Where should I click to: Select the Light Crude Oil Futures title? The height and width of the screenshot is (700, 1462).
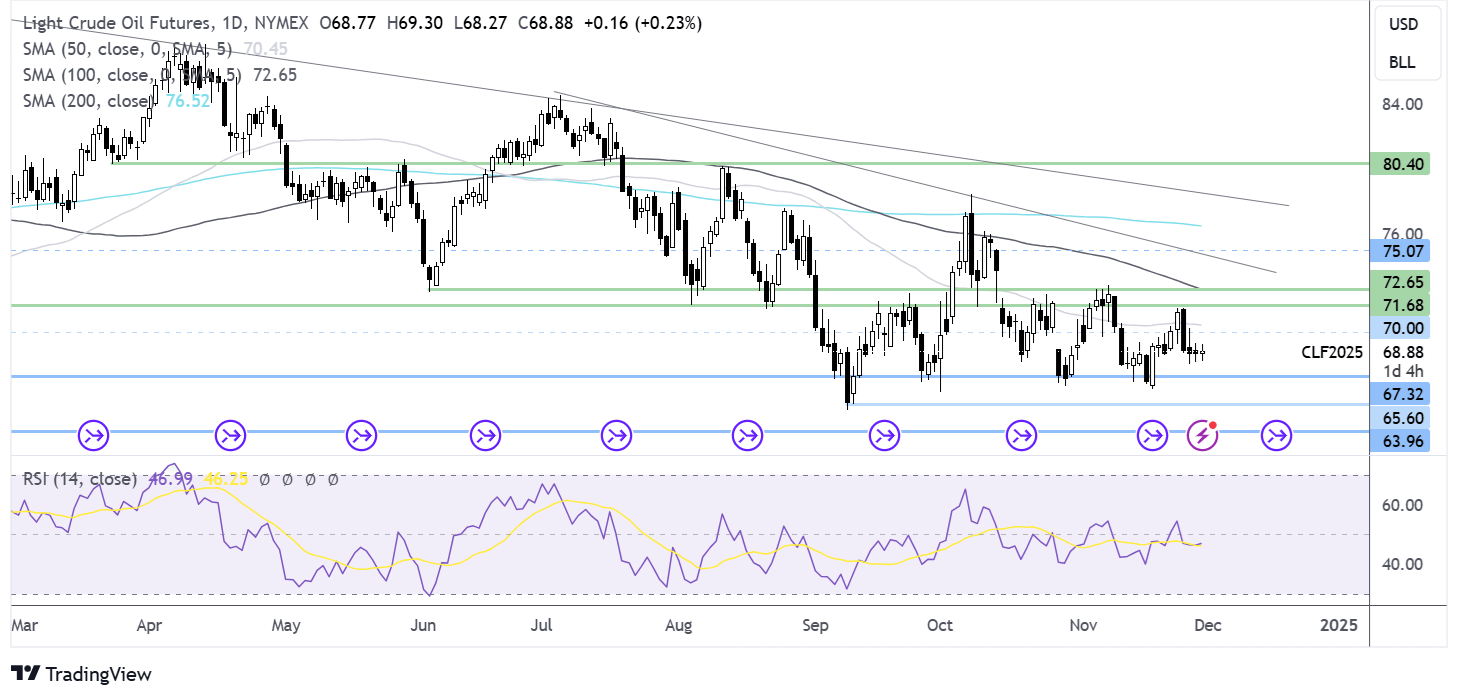[121, 22]
